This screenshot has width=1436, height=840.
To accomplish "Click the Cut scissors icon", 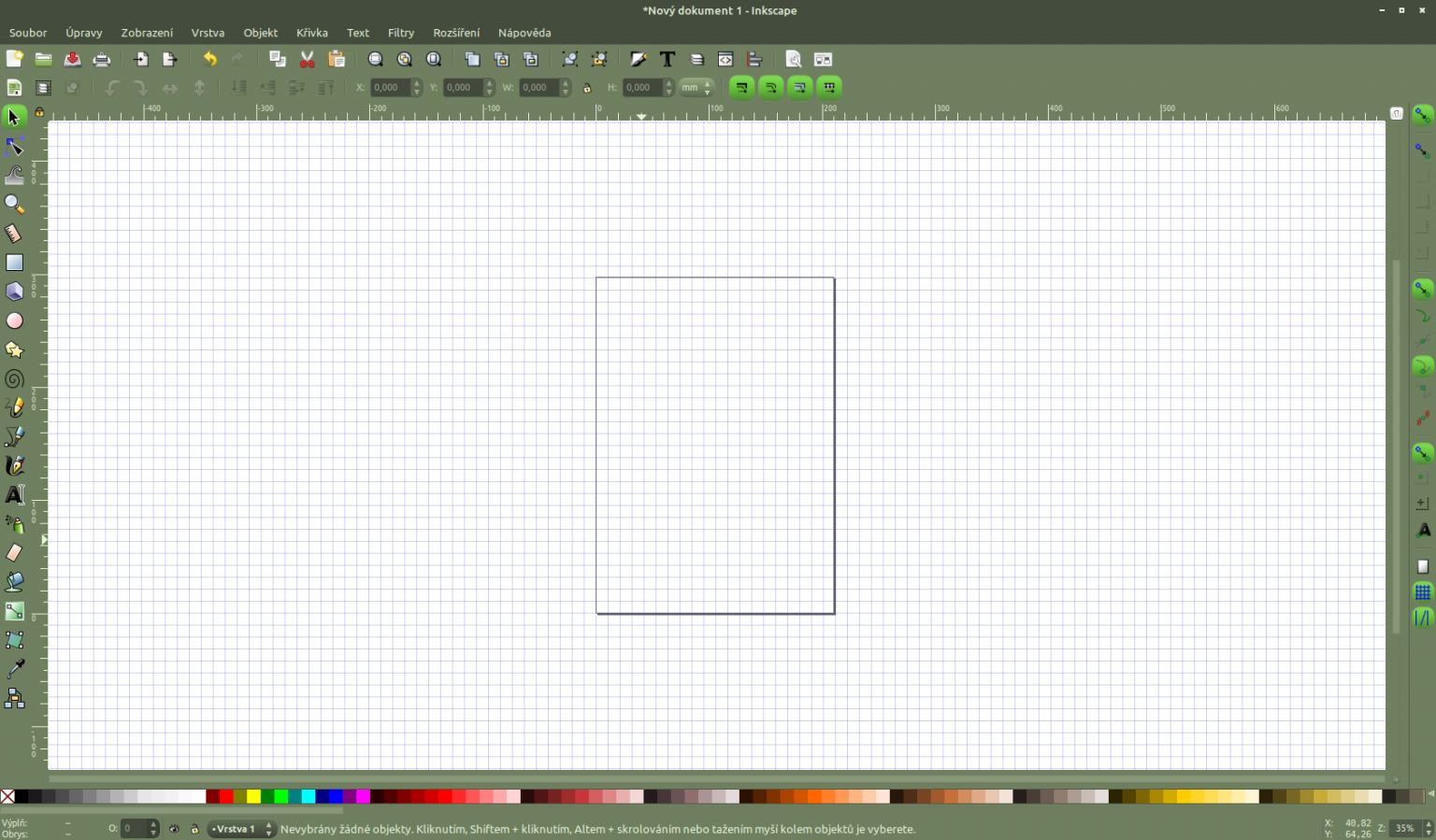I will [x=307, y=59].
